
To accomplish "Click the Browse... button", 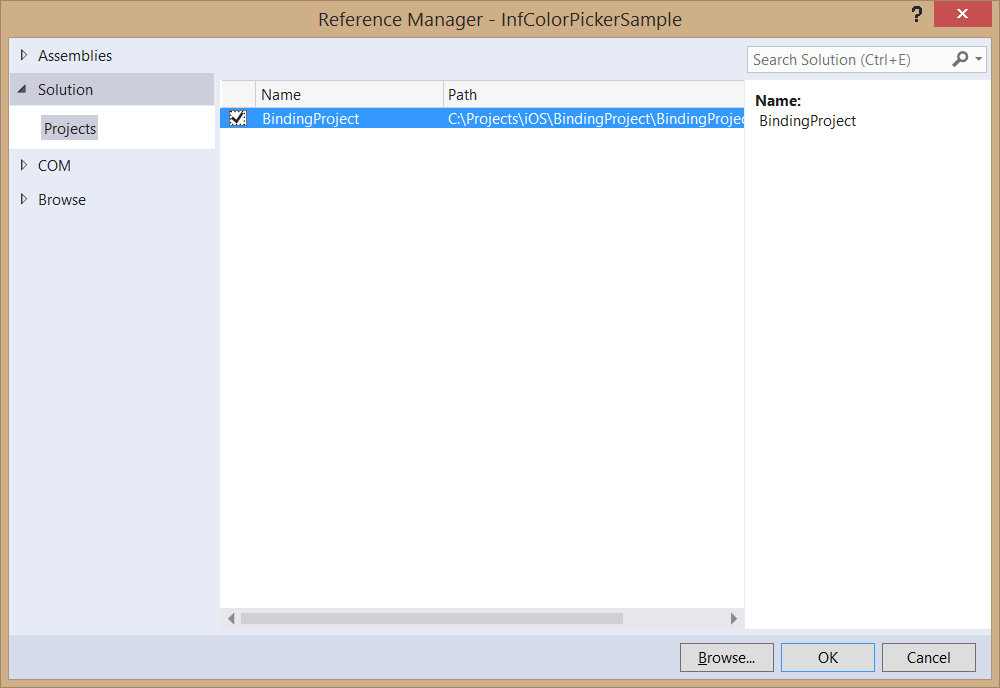I will click(726, 657).
